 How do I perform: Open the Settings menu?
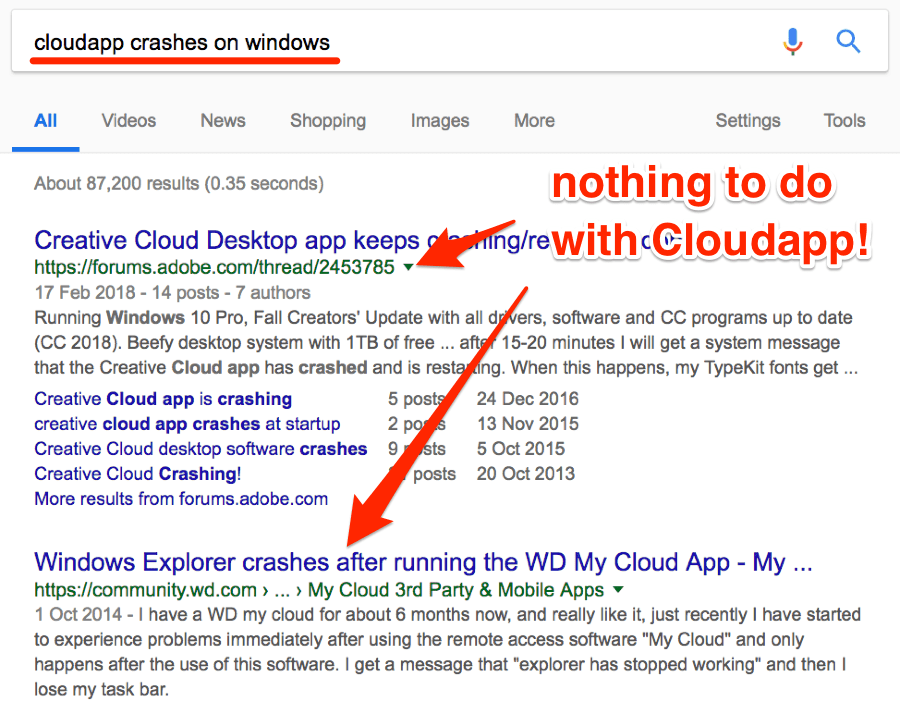pos(748,121)
